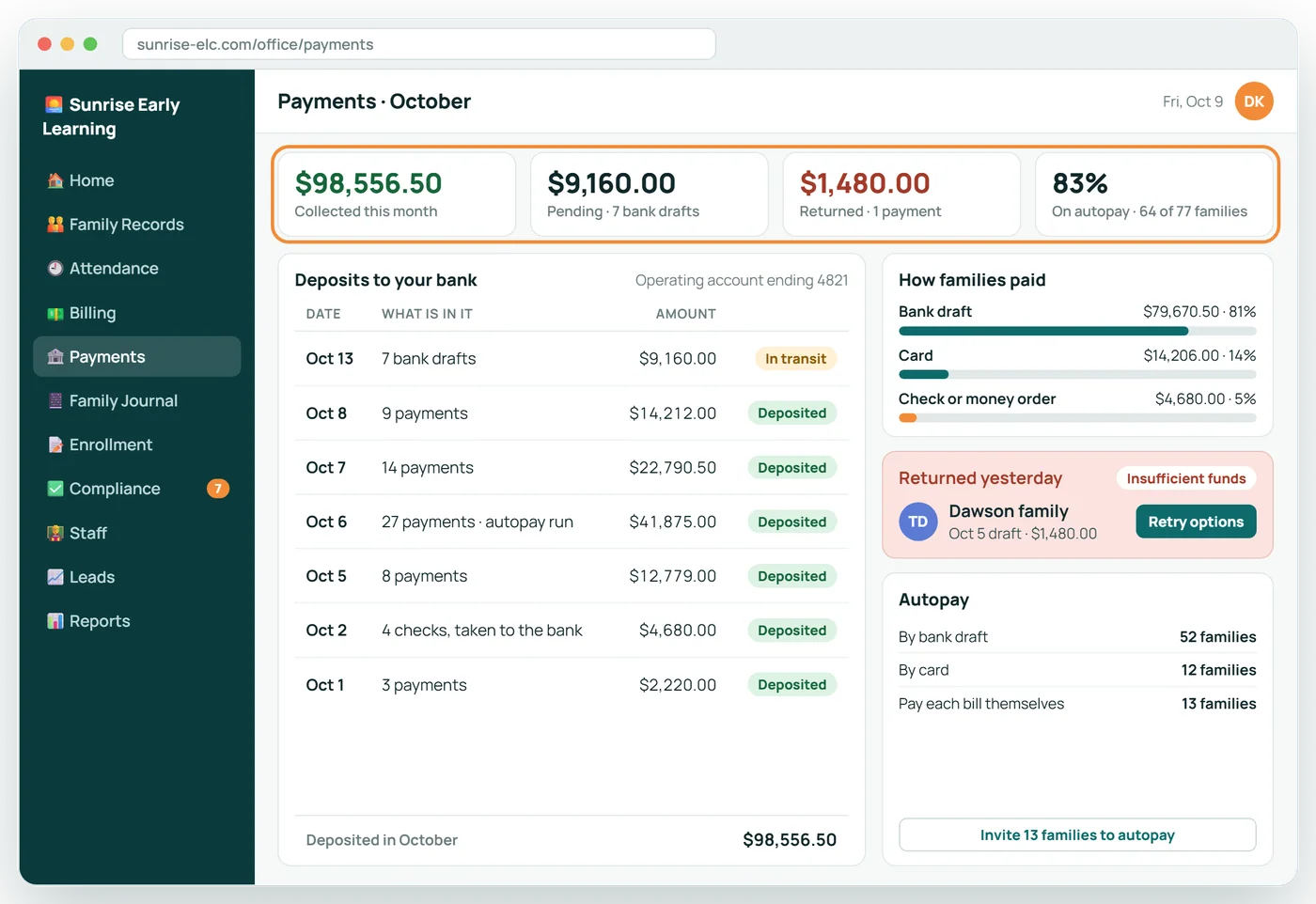
Task: Select the Payments sidebar menu item
Action: 137,357
